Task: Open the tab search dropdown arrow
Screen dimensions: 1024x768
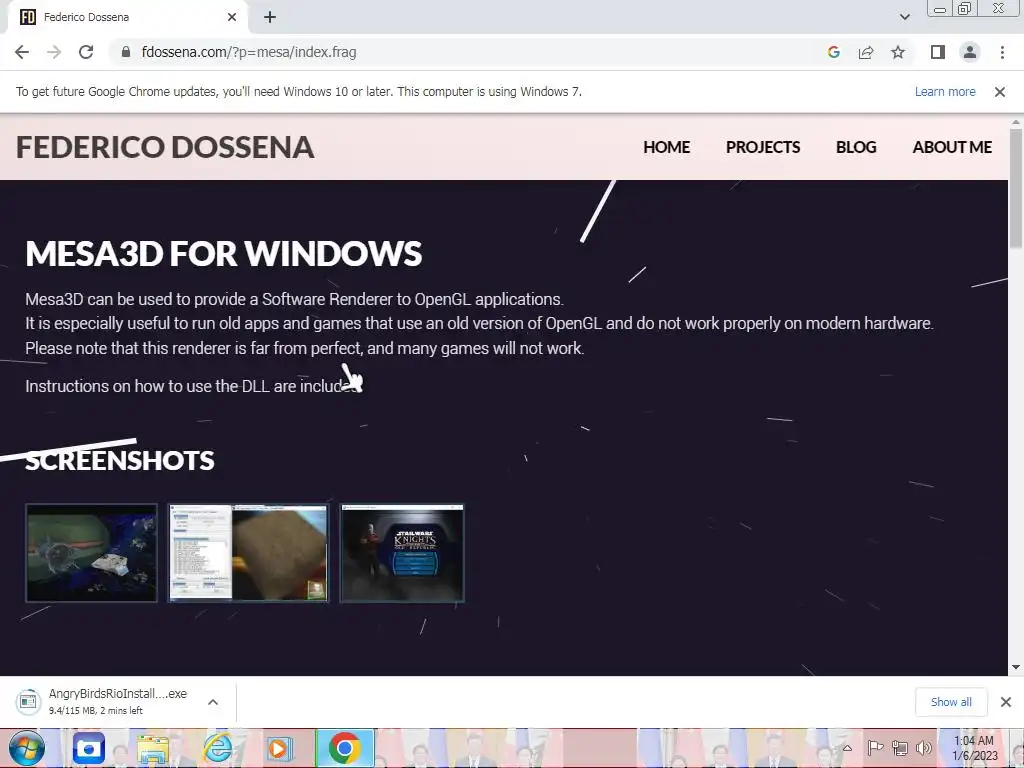Action: [904, 17]
